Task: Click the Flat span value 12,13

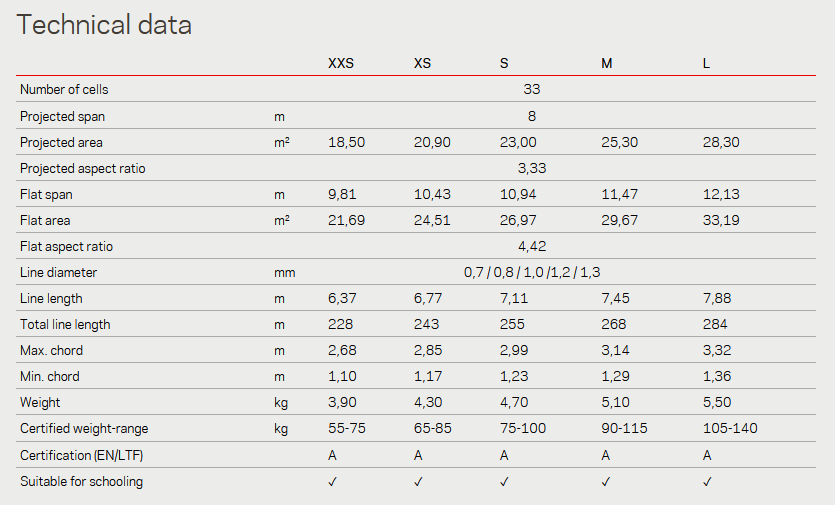Action: pyautogui.click(x=721, y=194)
